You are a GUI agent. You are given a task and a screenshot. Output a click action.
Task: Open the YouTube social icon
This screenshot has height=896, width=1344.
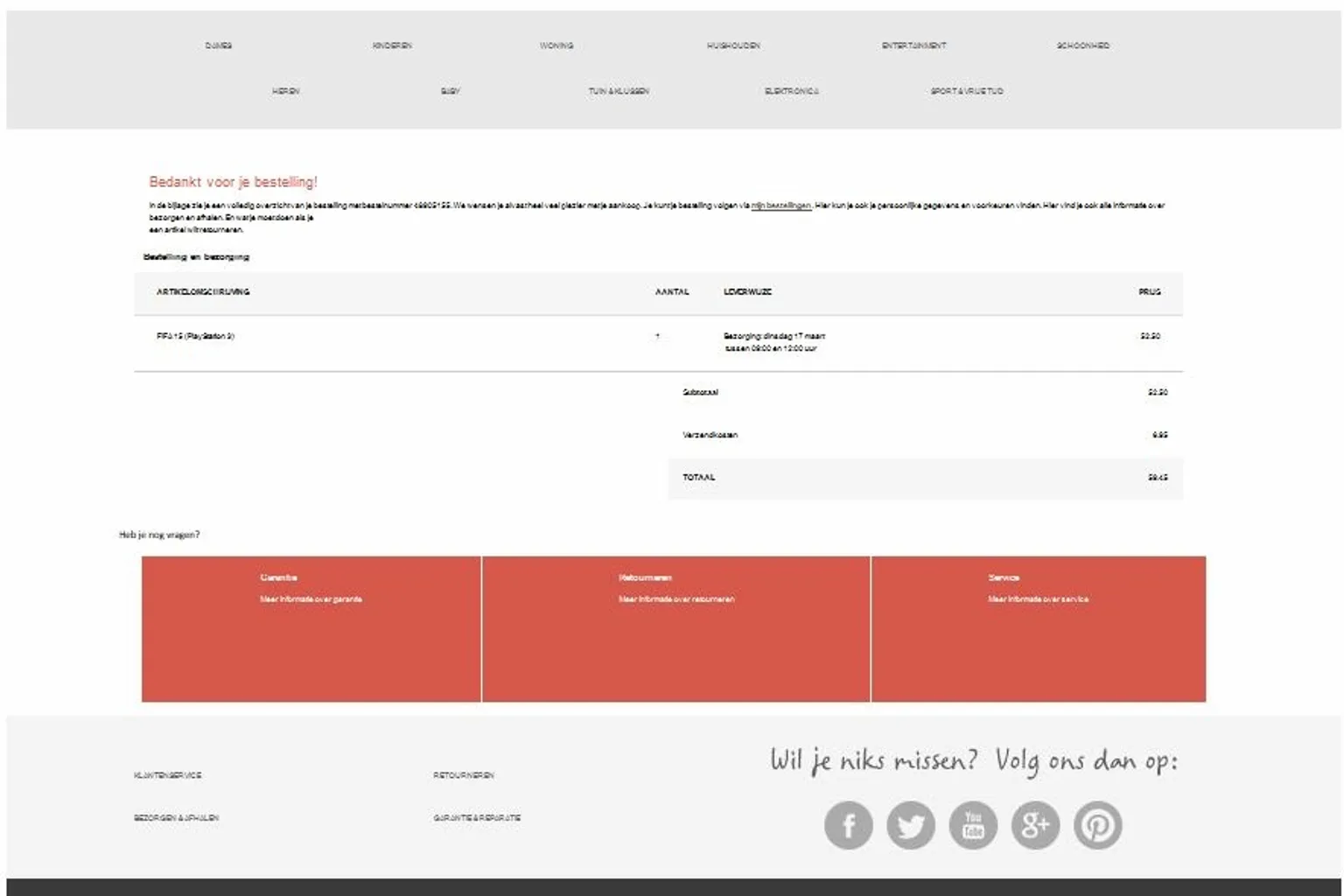coord(973,825)
